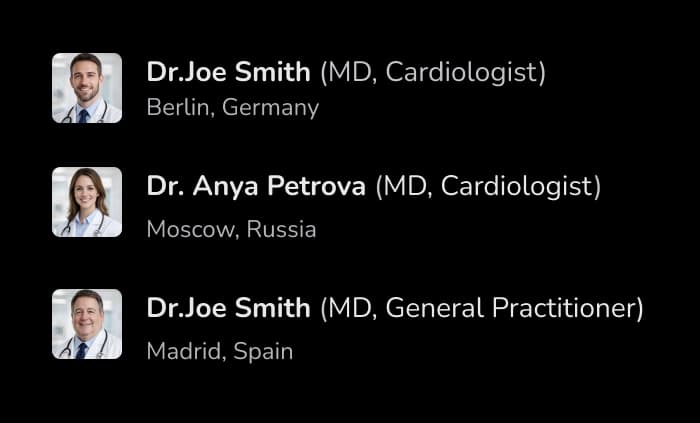Open Dr. Anya Petrova's name link

256,187
